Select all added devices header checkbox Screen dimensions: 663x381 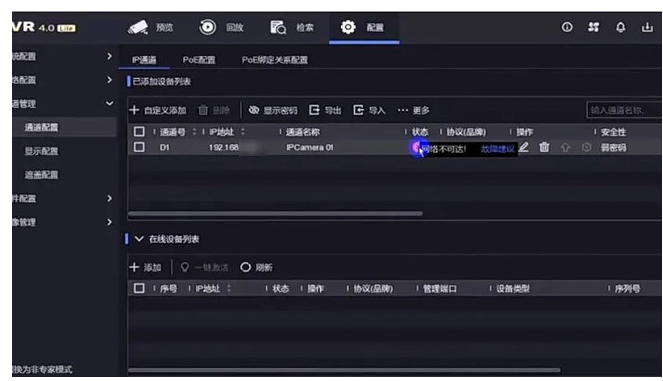click(x=139, y=132)
